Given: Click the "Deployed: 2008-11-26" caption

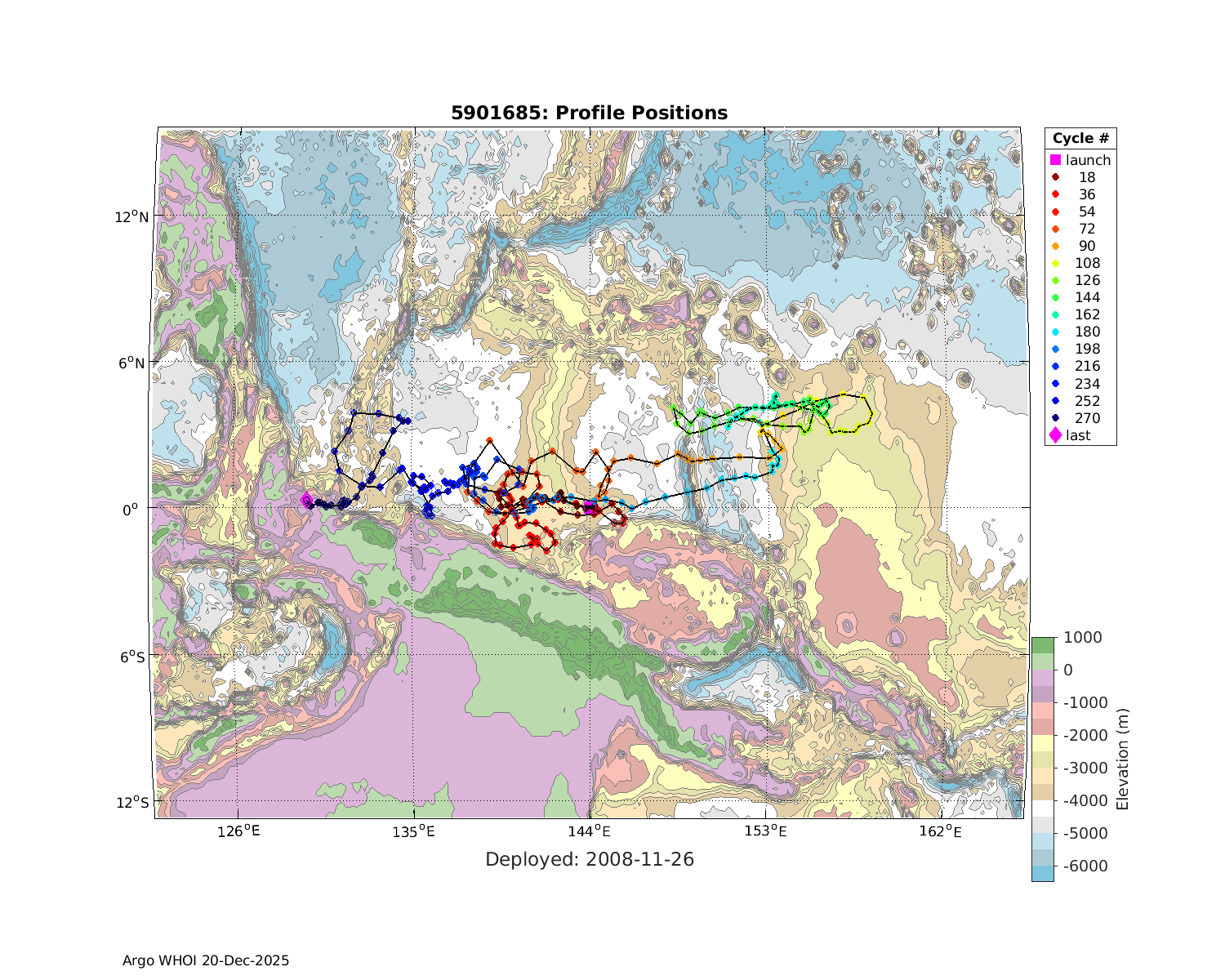Looking at the screenshot, I should [589, 859].
